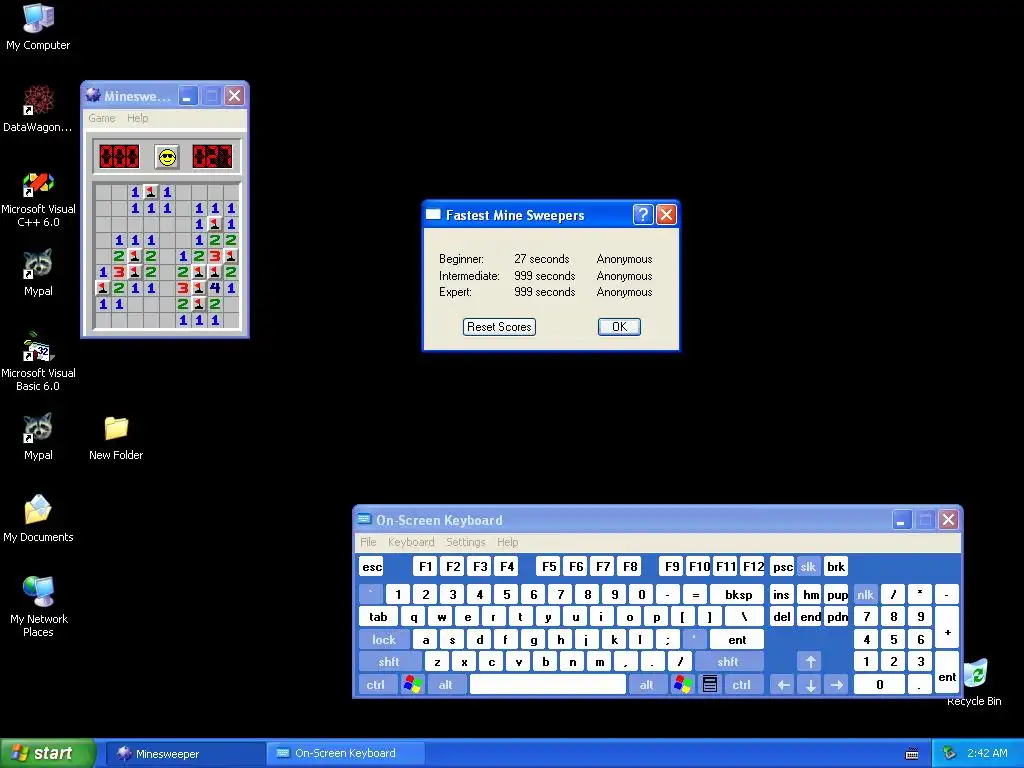The height and width of the screenshot is (768, 1024).
Task: Toggle the right ctrl key
Action: (x=742, y=684)
